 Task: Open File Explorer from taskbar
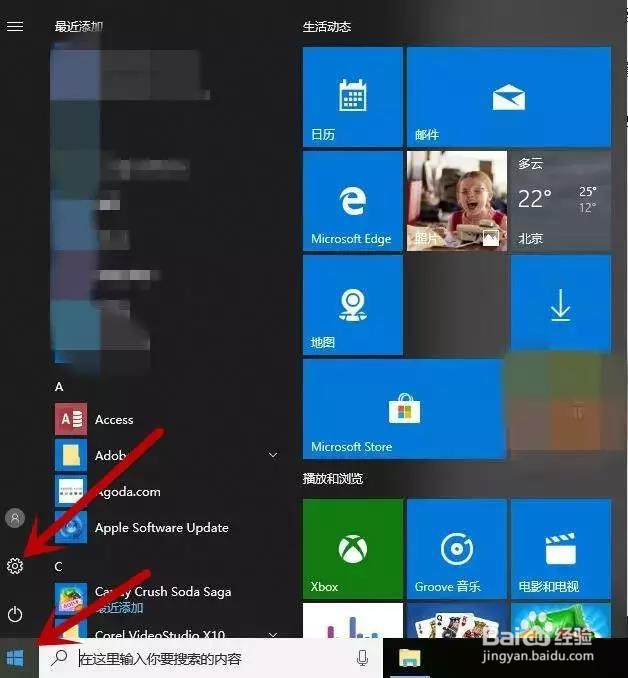point(409,658)
